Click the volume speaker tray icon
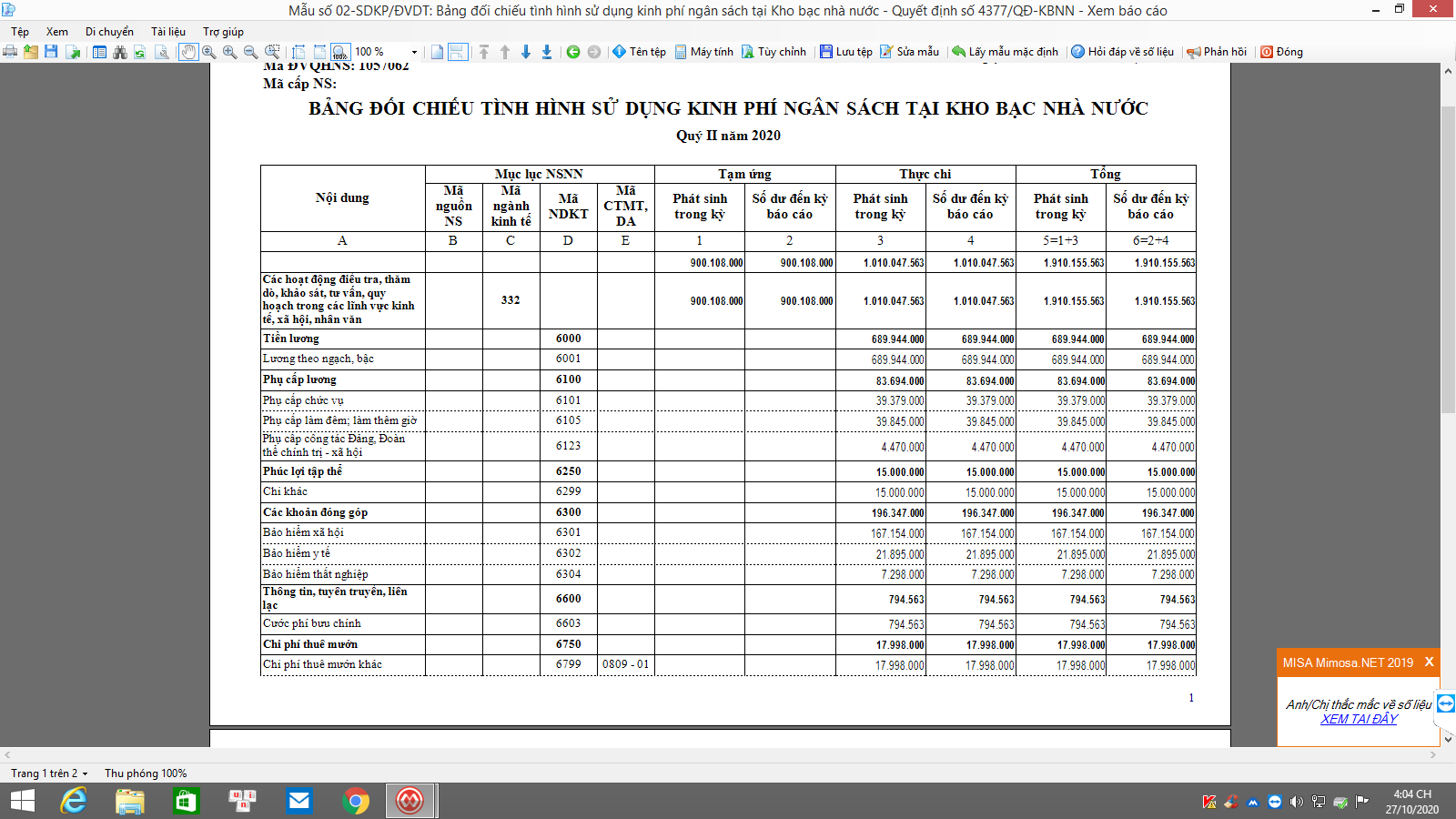 tap(1297, 802)
